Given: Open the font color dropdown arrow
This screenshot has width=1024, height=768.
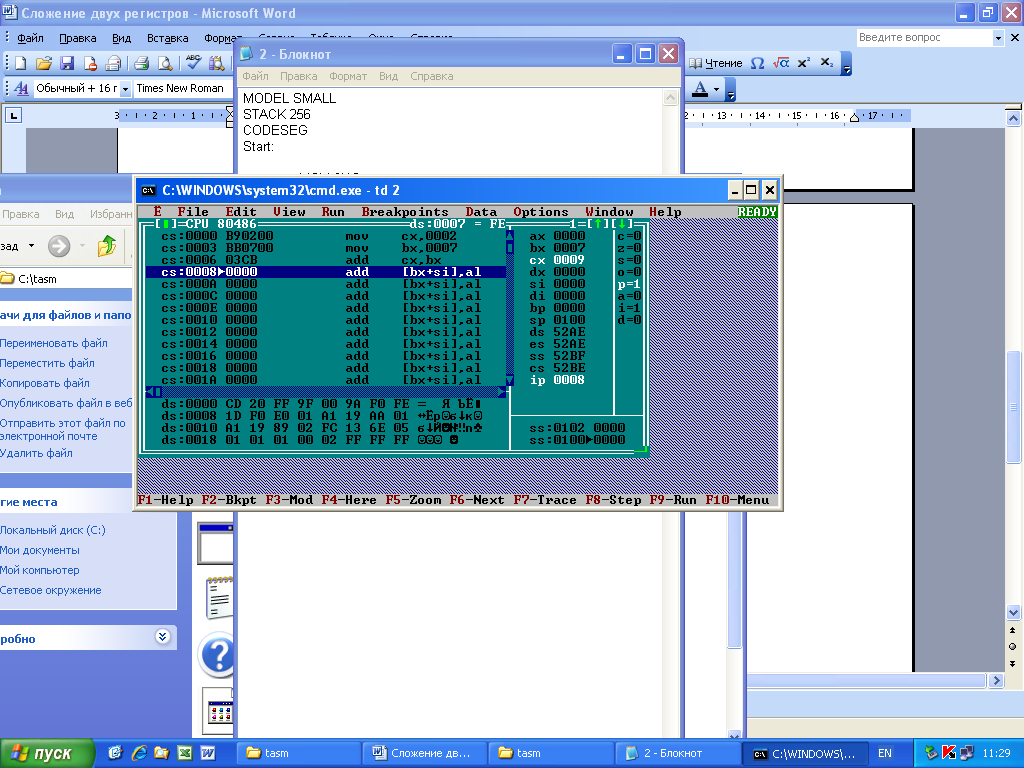Looking at the screenshot, I should coord(717,89).
